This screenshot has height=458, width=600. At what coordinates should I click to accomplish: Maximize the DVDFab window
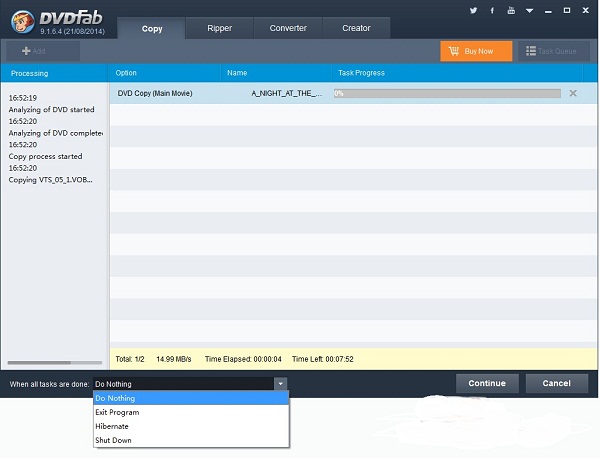pos(567,10)
